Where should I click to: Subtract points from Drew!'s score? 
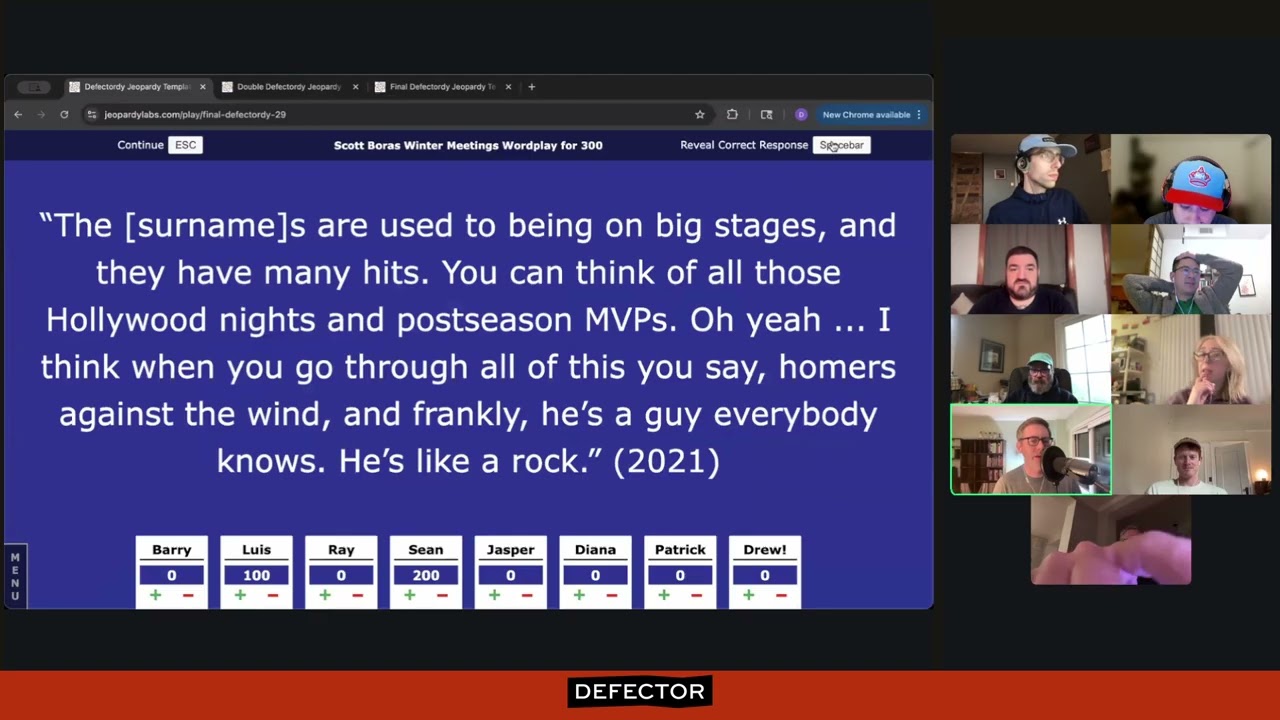pyautogui.click(x=782, y=595)
